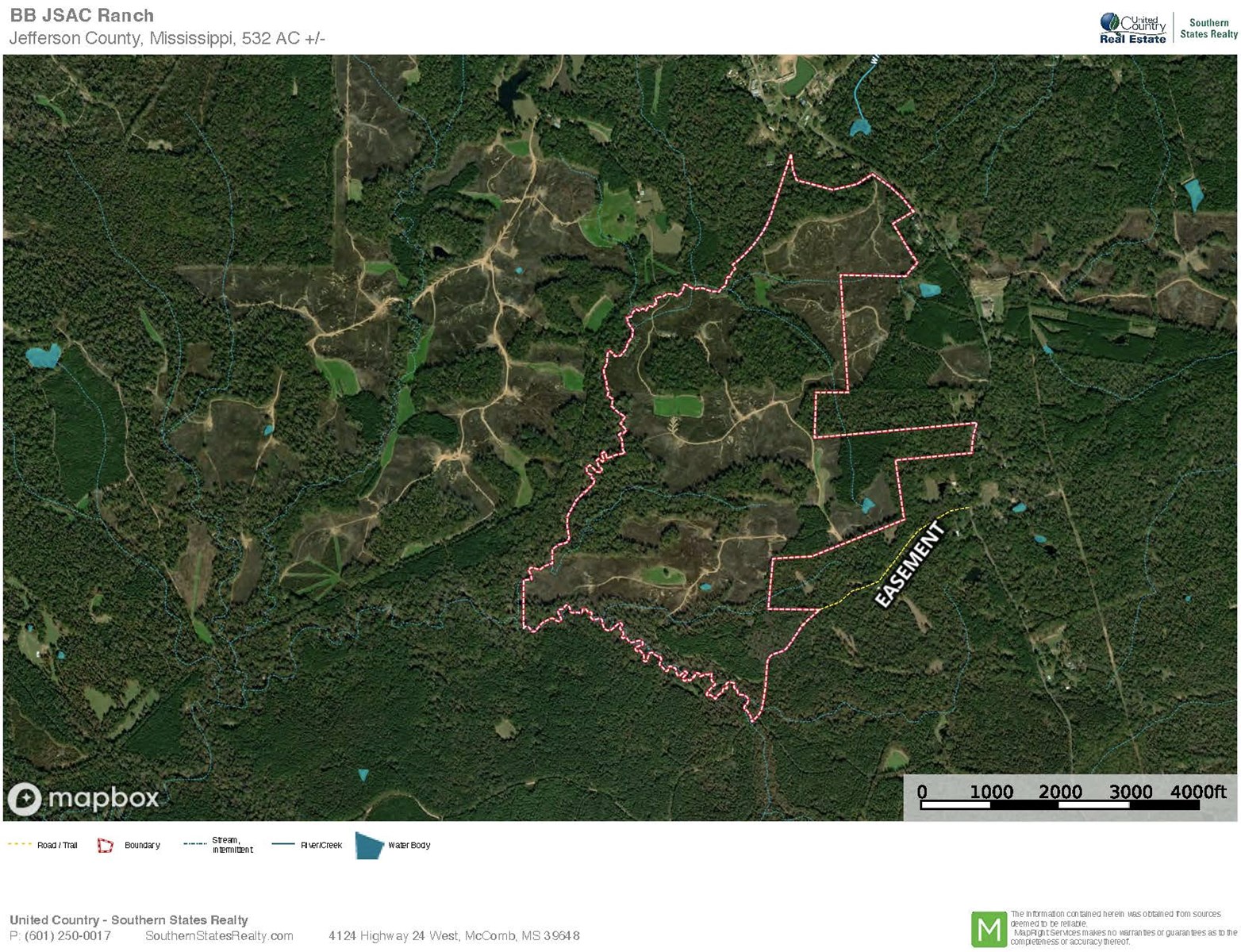1241x952 pixels.
Task: Click the Boundary legend icon
Action: [x=106, y=846]
